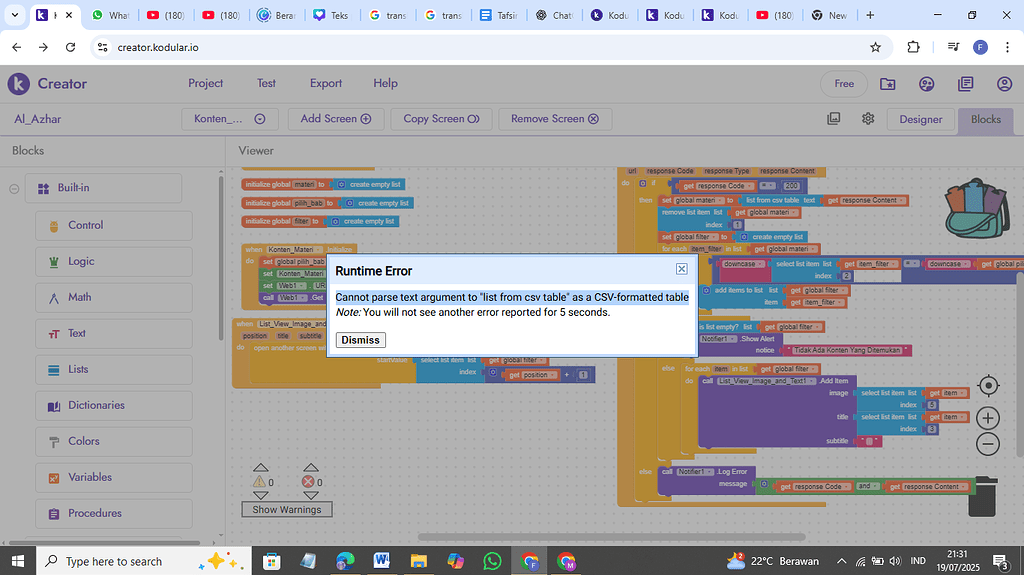The width and height of the screenshot is (1024, 575).
Task: Switch to the Designer view
Action: tap(920, 119)
